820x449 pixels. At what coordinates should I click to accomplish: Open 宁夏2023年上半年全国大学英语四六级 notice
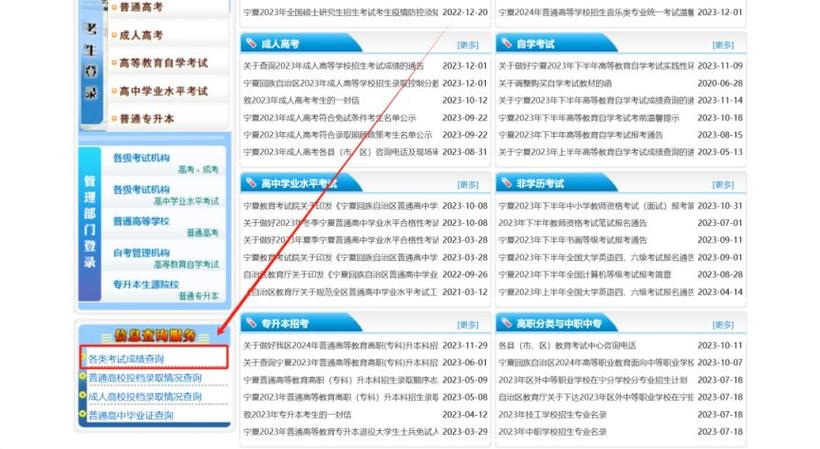[596, 292]
